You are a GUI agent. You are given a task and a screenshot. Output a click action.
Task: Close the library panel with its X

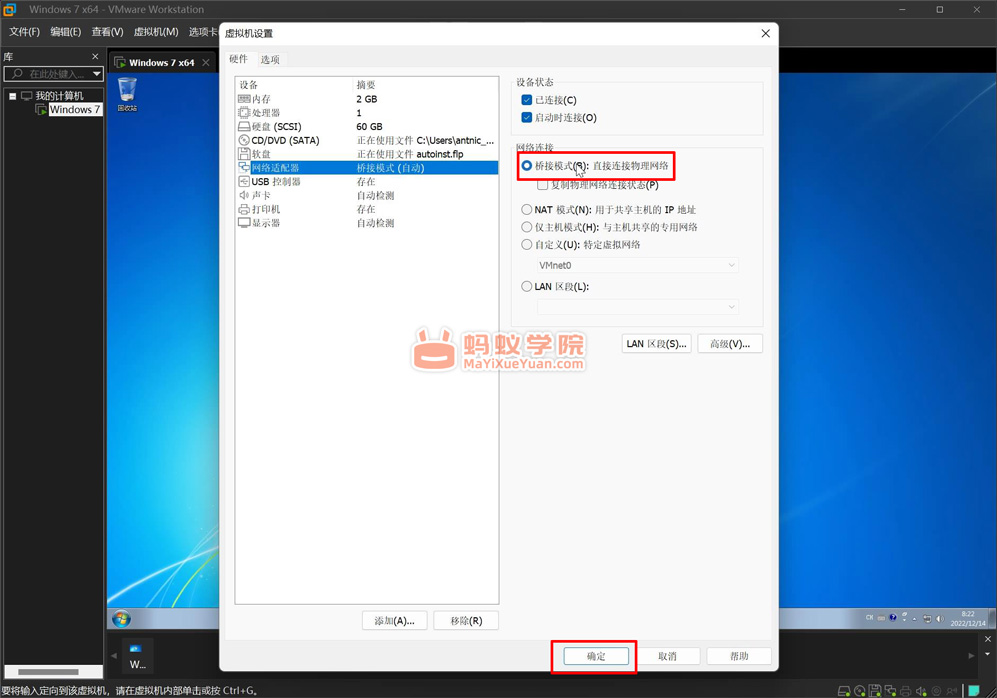coord(95,57)
